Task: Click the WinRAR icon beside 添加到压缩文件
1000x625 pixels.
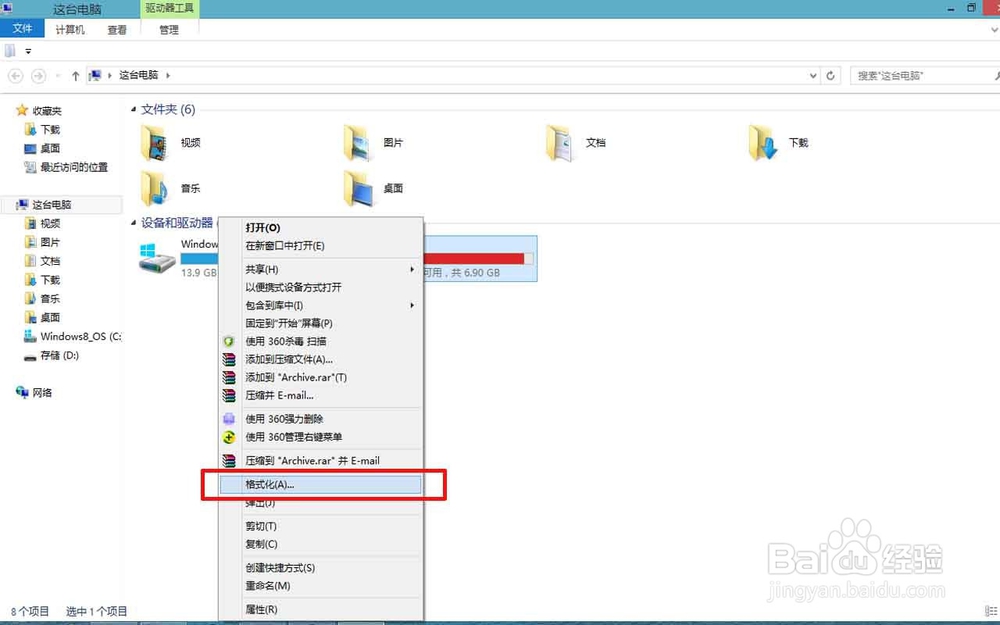Action: (x=229, y=360)
